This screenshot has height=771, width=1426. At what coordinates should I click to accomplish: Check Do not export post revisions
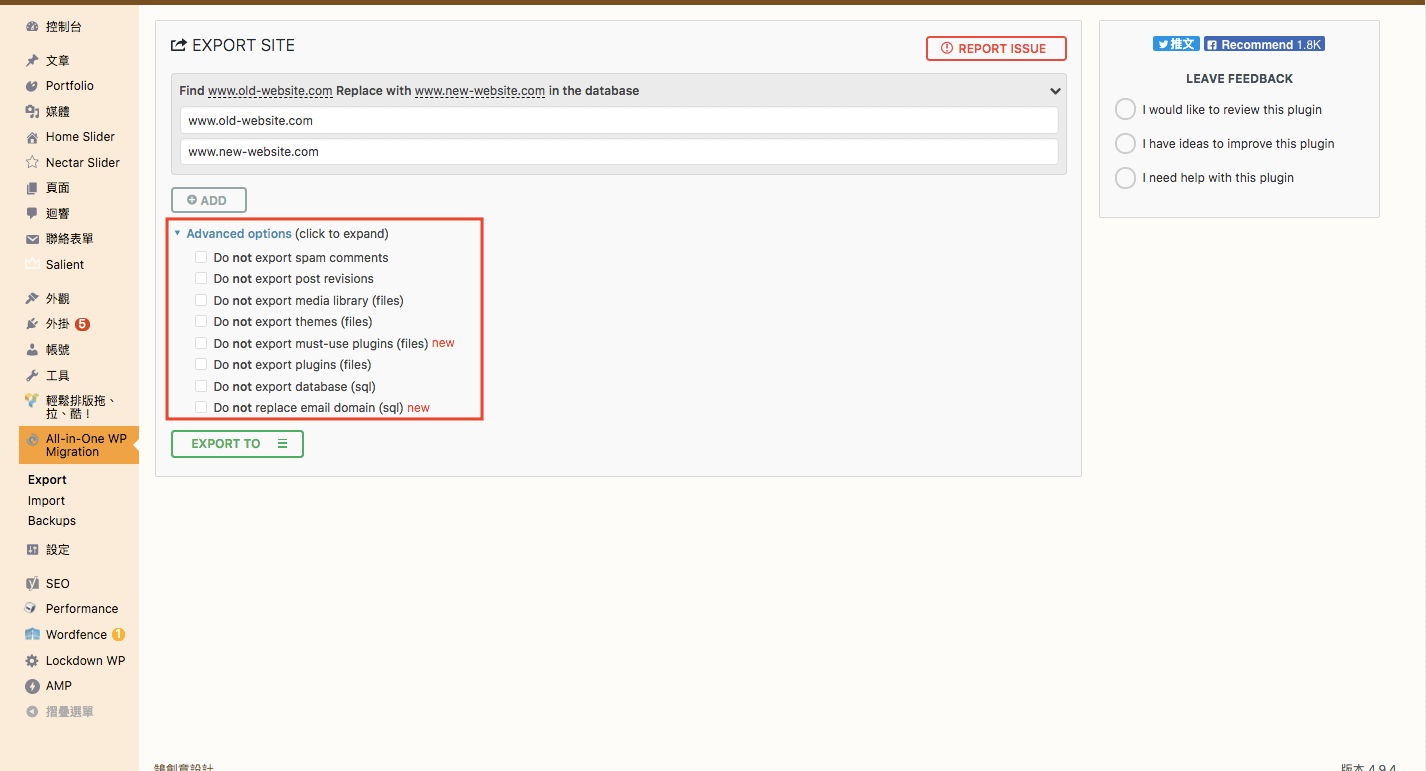pyautogui.click(x=201, y=278)
